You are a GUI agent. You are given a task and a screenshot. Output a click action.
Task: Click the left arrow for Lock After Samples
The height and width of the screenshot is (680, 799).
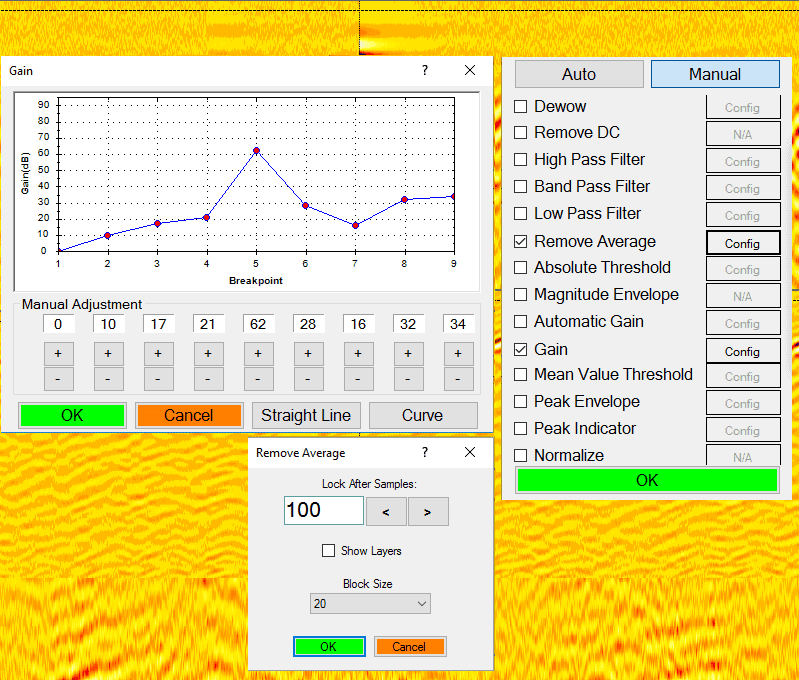tap(387, 511)
